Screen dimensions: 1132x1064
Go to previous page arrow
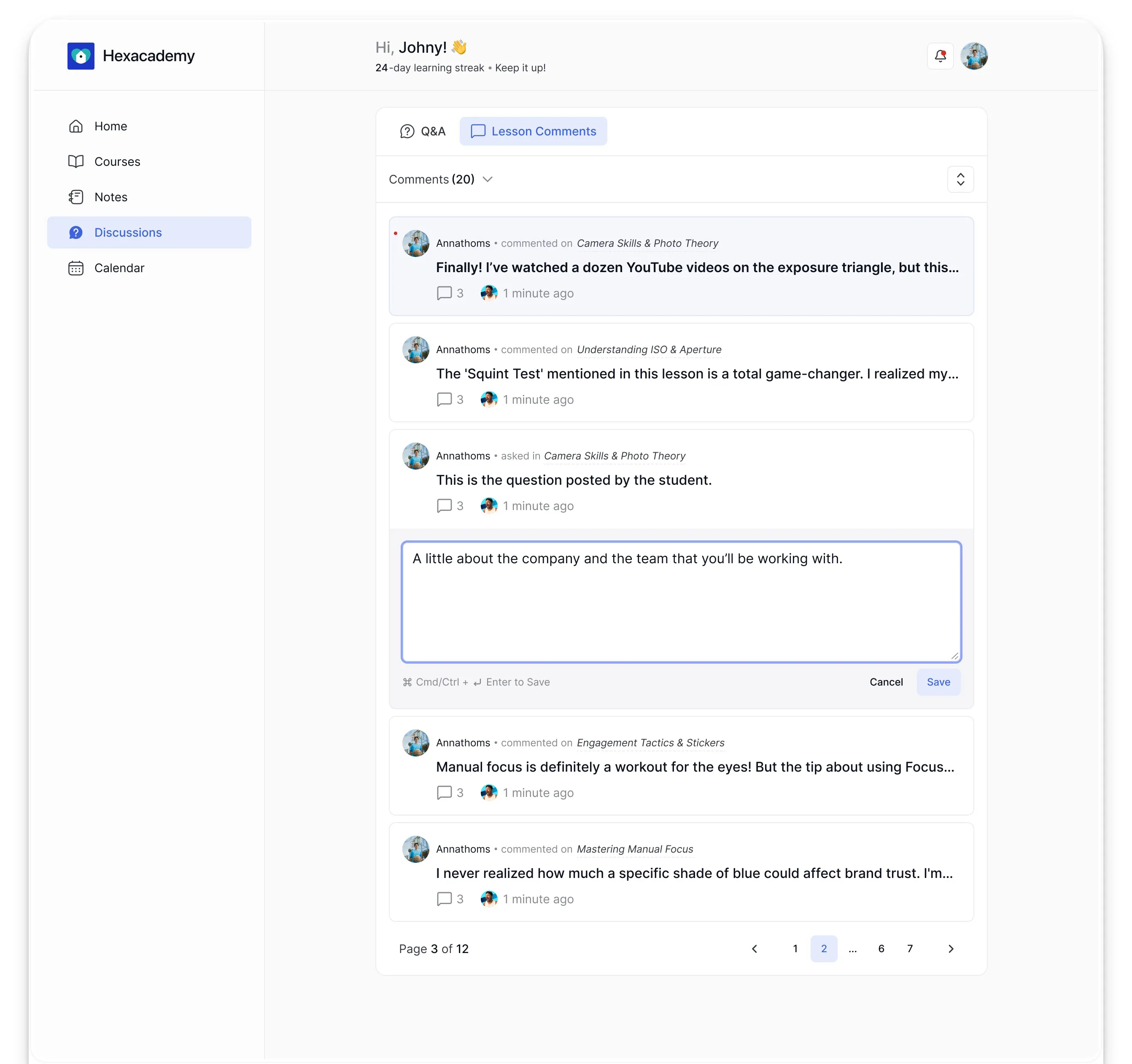click(x=754, y=948)
